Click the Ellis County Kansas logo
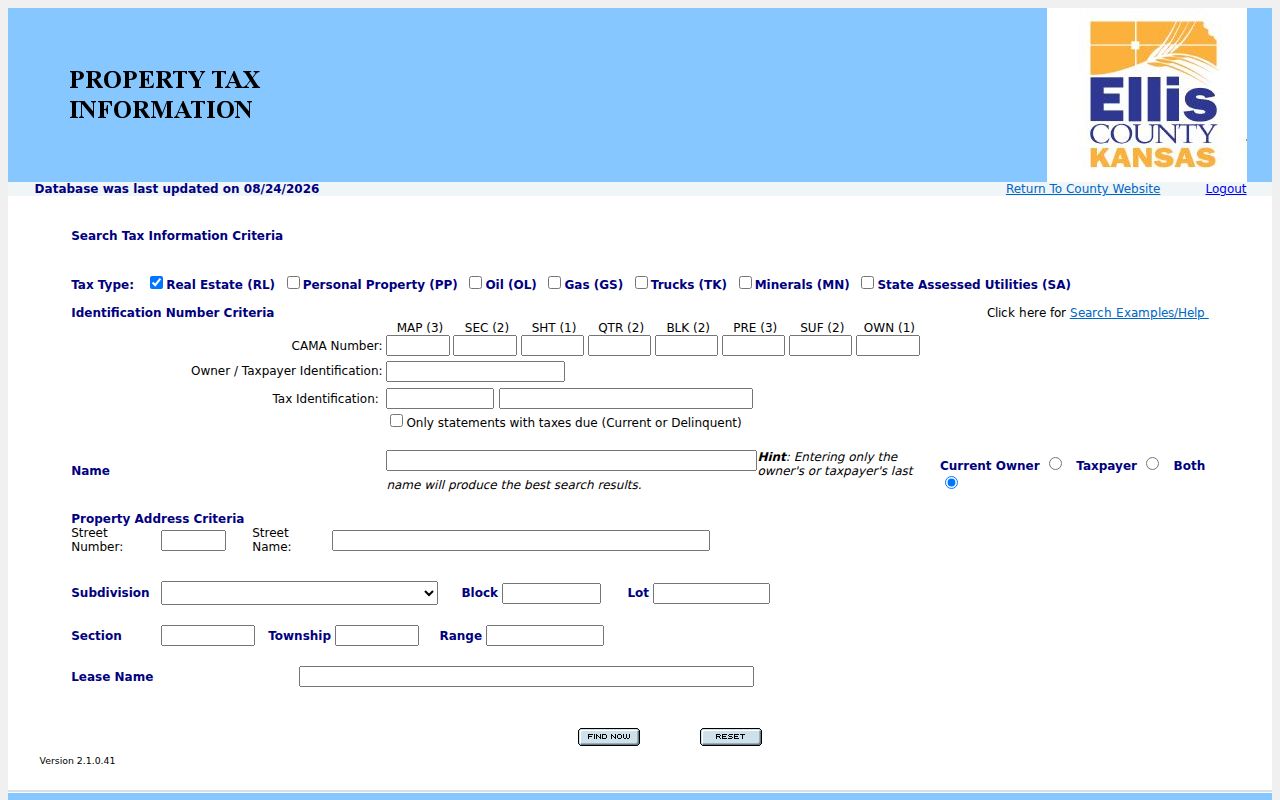This screenshot has height=800, width=1280. click(x=1147, y=95)
